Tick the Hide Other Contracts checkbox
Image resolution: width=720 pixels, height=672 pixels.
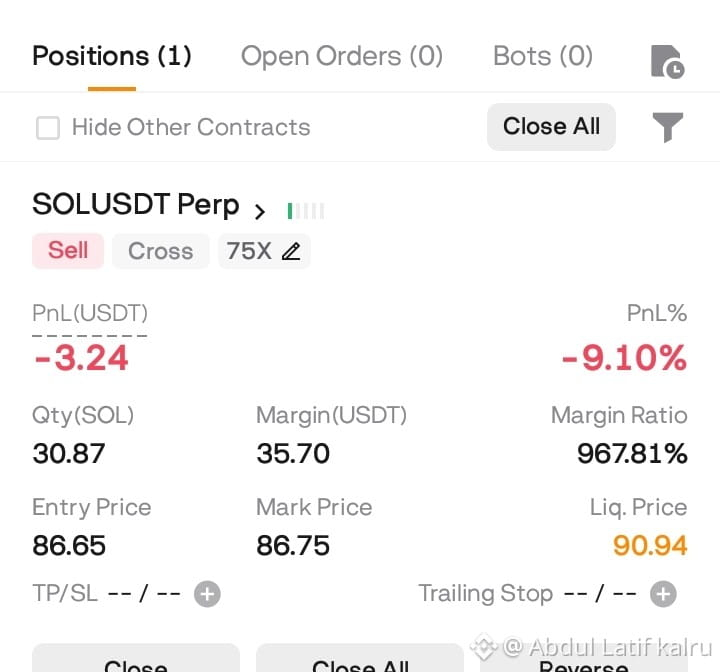(x=48, y=127)
